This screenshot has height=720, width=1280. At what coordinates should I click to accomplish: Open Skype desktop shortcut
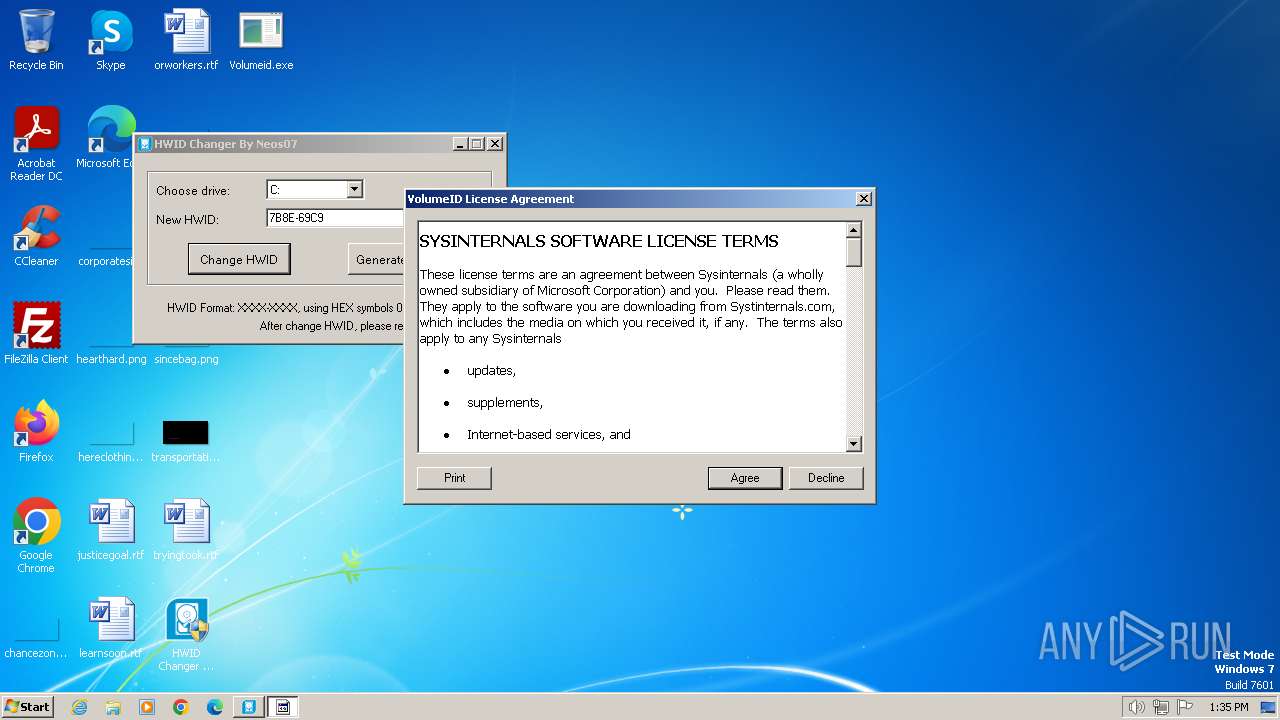pyautogui.click(x=111, y=40)
